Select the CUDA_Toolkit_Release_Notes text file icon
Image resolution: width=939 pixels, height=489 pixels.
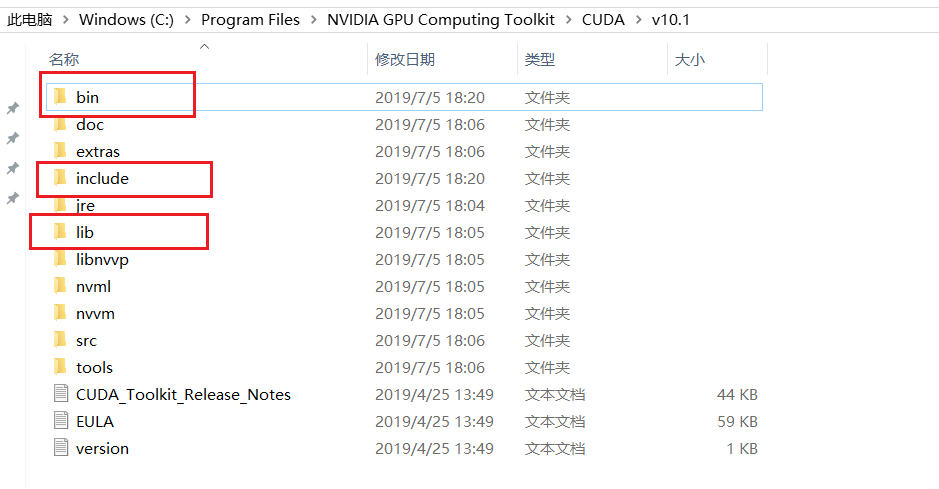[x=60, y=394]
